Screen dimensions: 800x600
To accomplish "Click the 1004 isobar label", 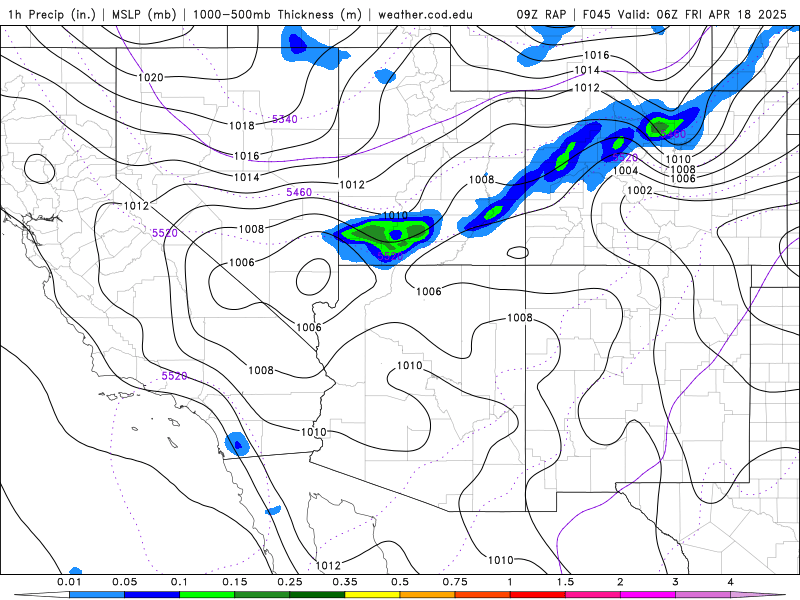I will (626, 170).
